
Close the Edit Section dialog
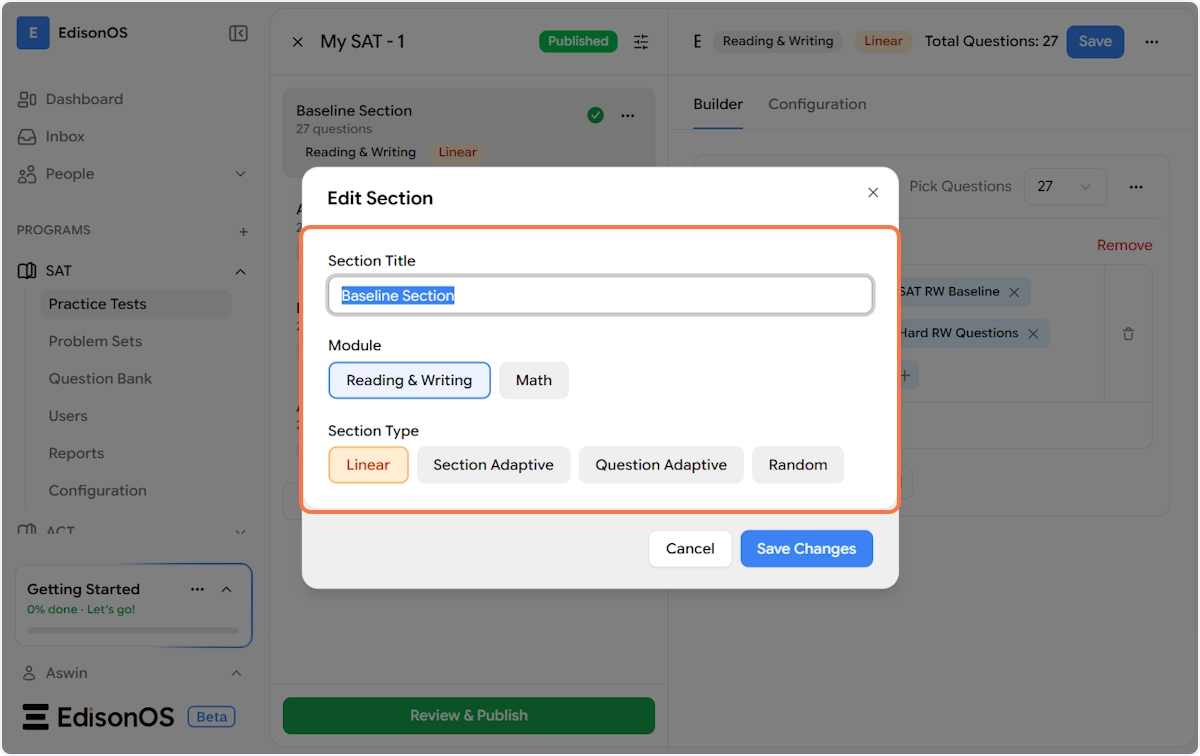(873, 193)
